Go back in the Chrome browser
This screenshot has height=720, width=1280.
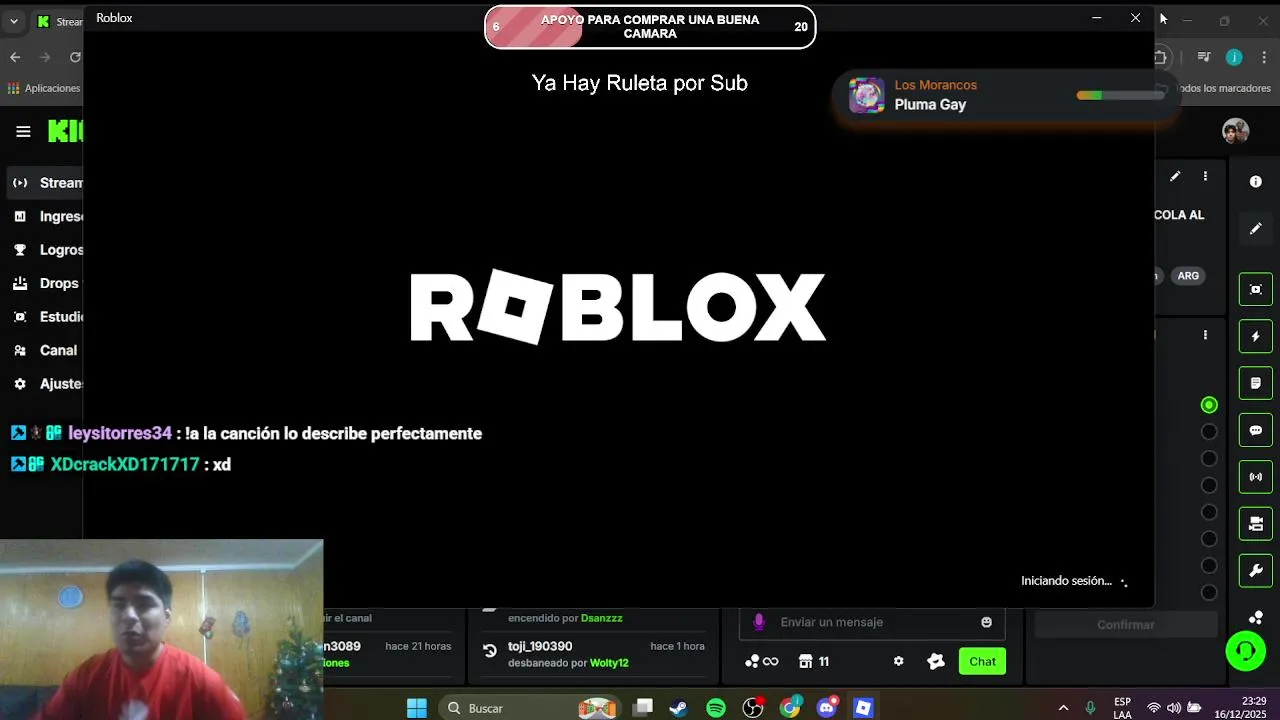coord(15,57)
